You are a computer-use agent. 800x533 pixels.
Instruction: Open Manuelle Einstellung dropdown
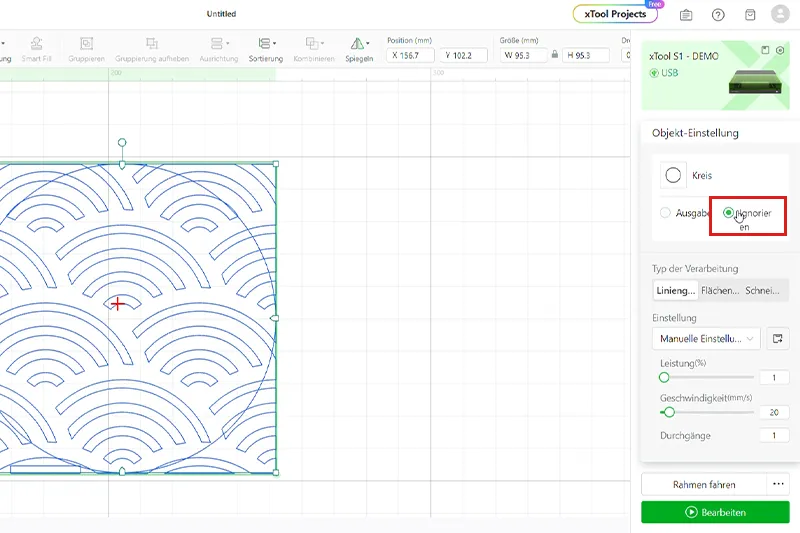[x=706, y=339]
